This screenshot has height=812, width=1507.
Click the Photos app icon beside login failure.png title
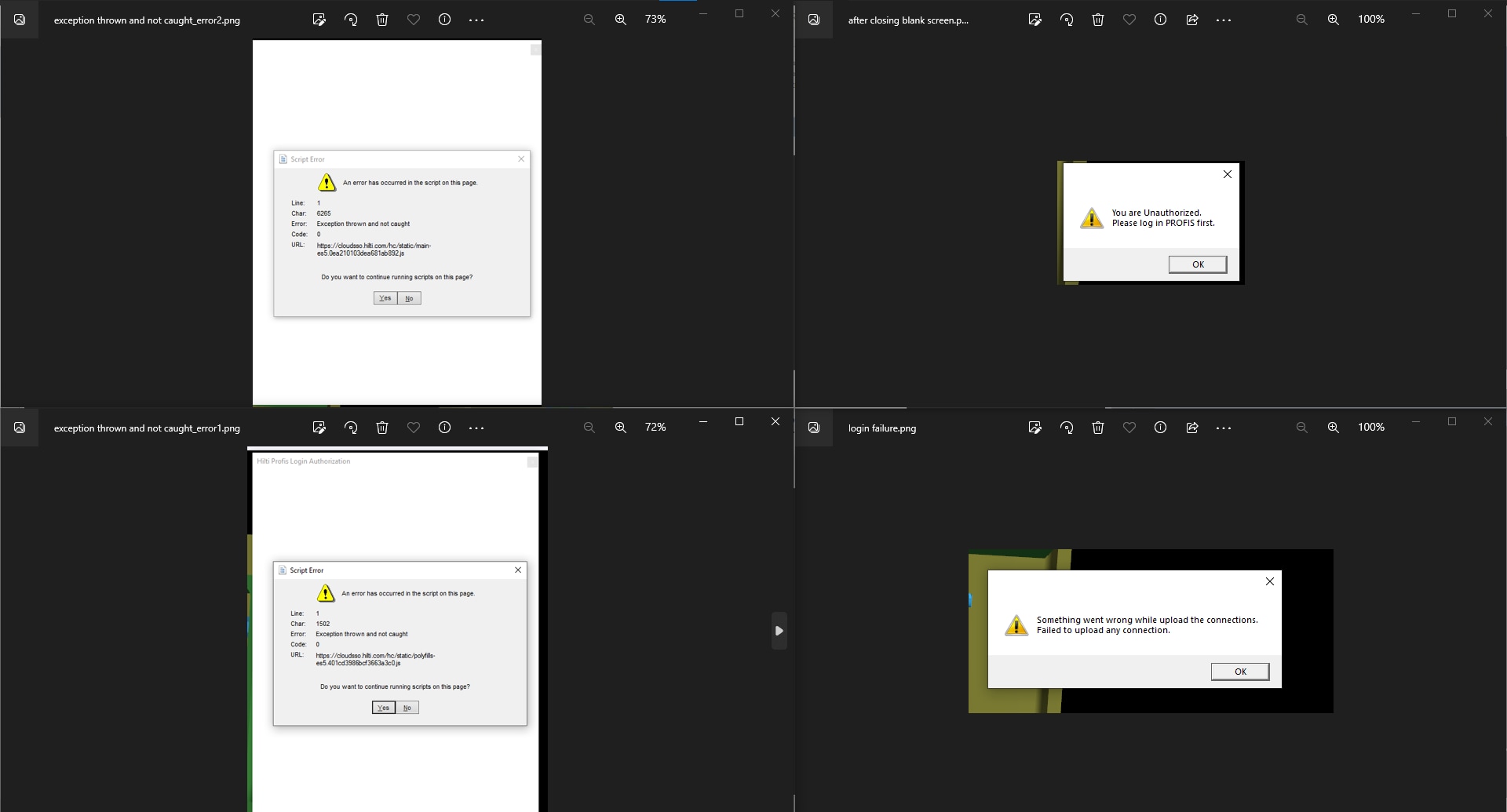[x=814, y=428]
